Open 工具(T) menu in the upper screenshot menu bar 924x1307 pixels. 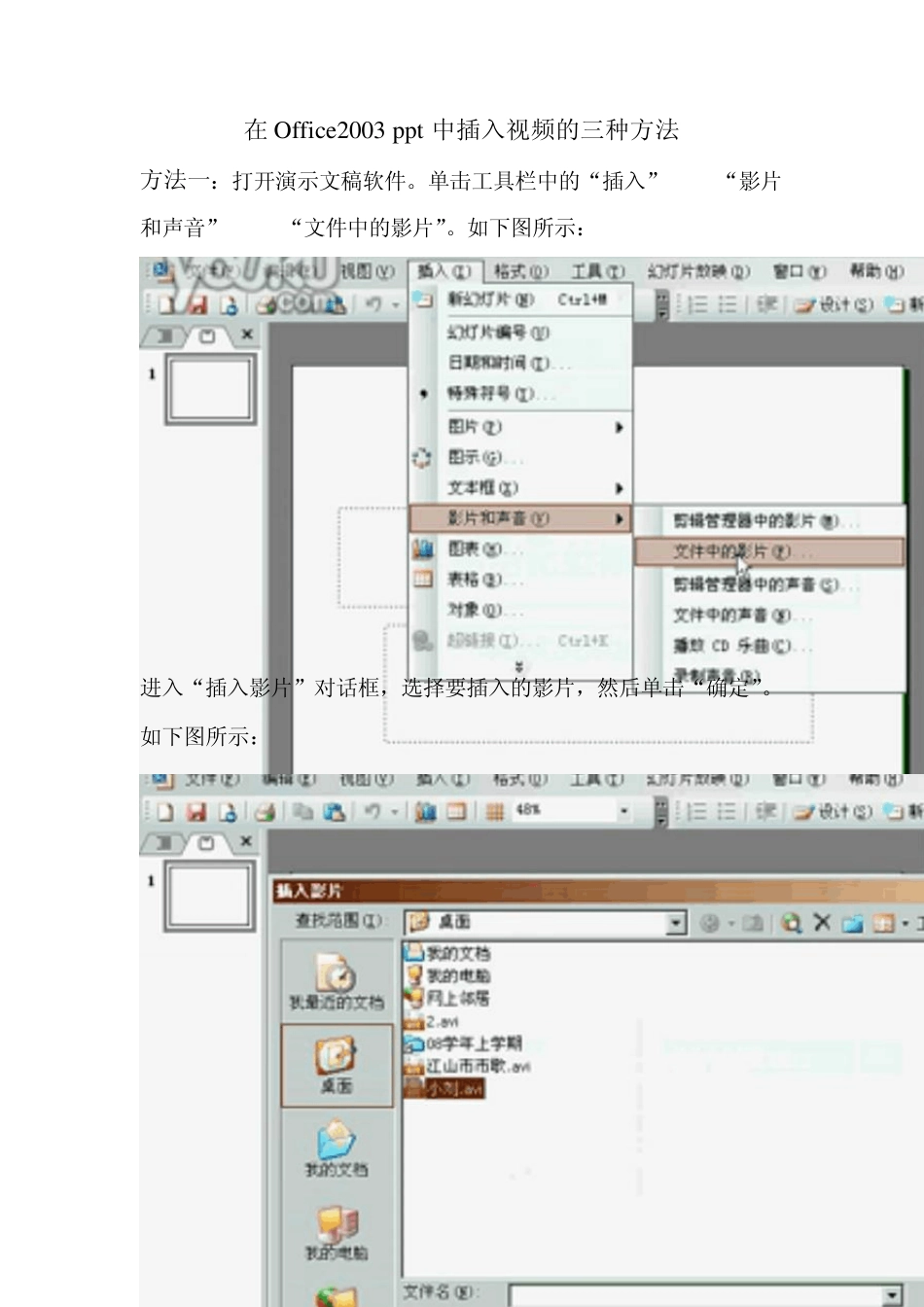597,272
